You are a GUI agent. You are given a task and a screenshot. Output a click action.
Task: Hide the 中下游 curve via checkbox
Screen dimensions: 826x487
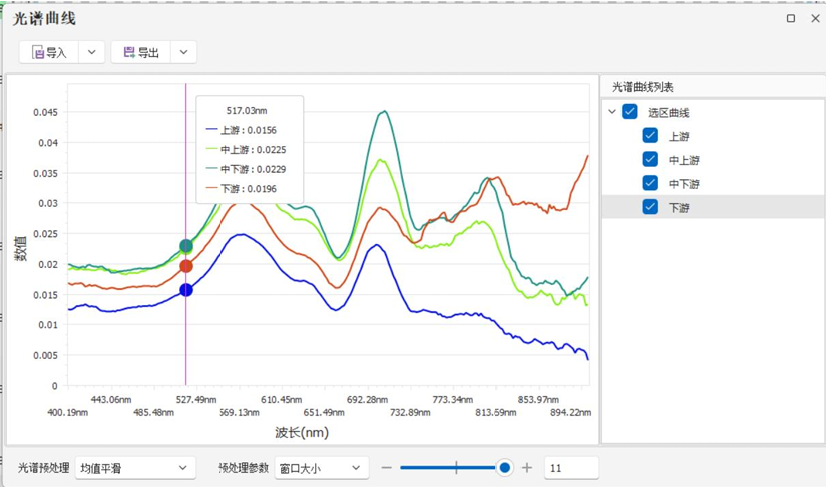click(650, 183)
